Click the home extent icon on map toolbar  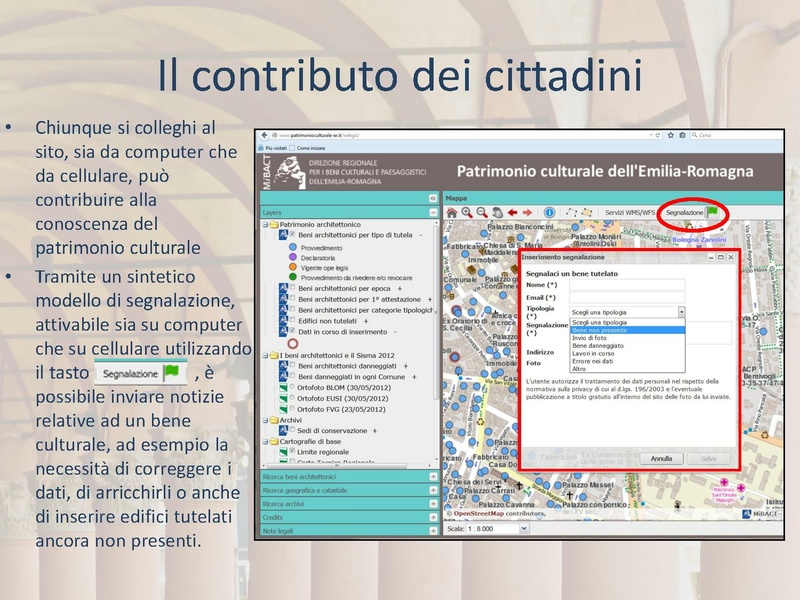click(453, 212)
